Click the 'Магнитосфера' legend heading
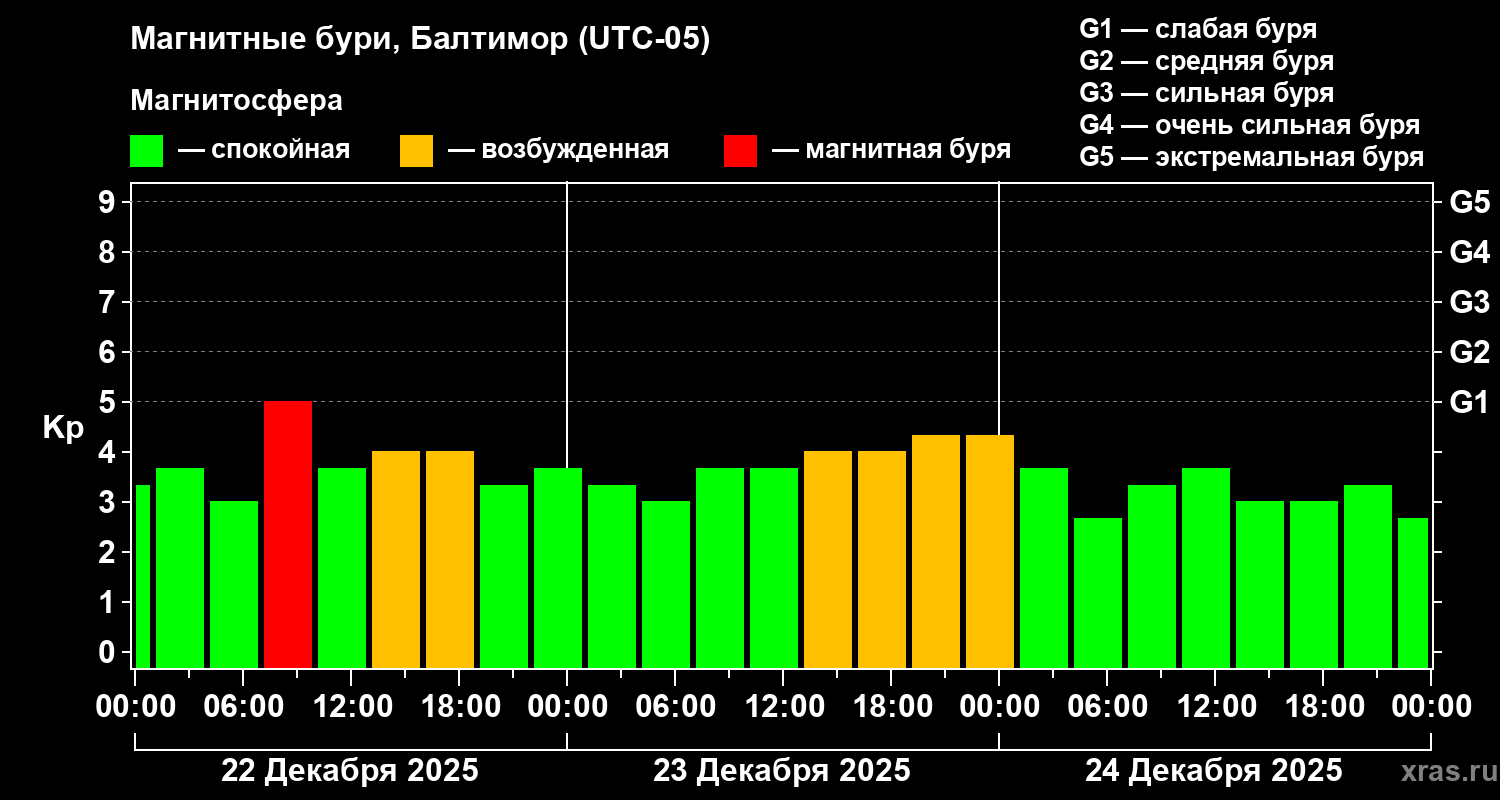 coord(236,101)
